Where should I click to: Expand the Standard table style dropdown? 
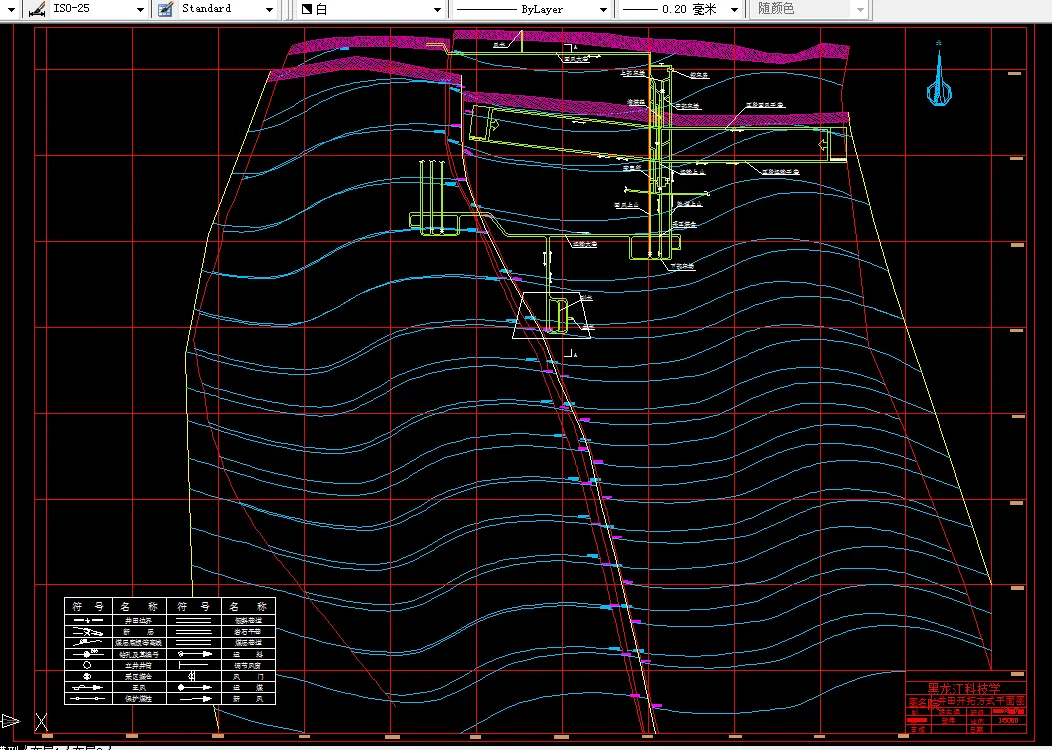click(x=269, y=9)
